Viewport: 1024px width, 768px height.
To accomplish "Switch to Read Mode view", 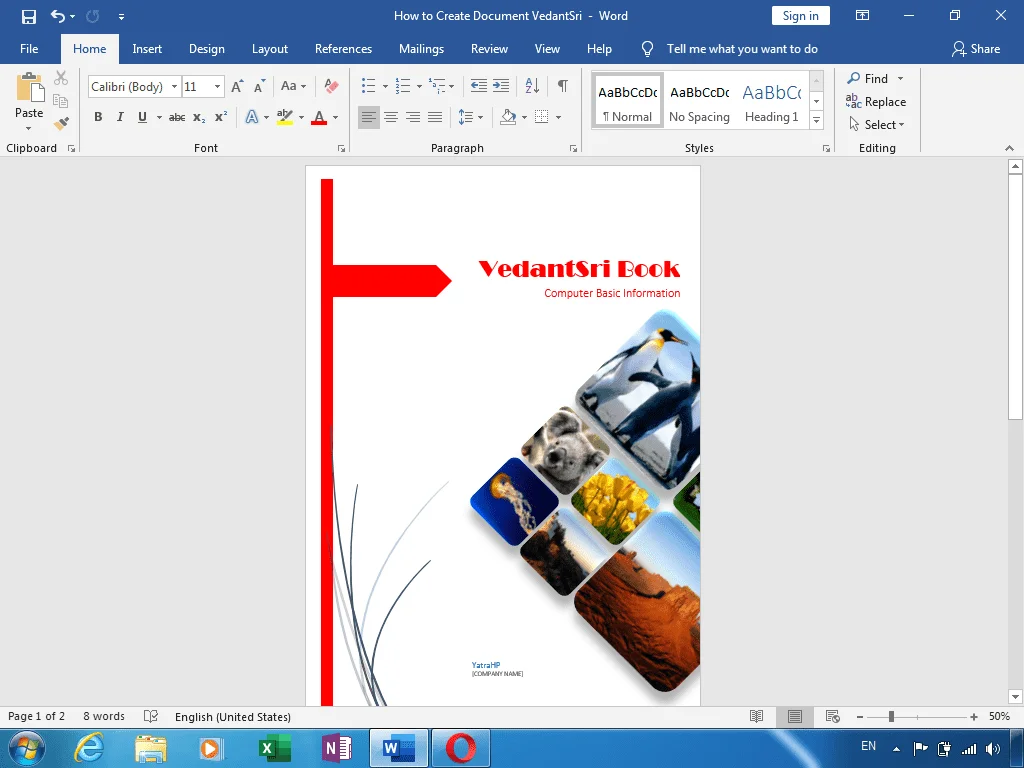I will click(756, 716).
